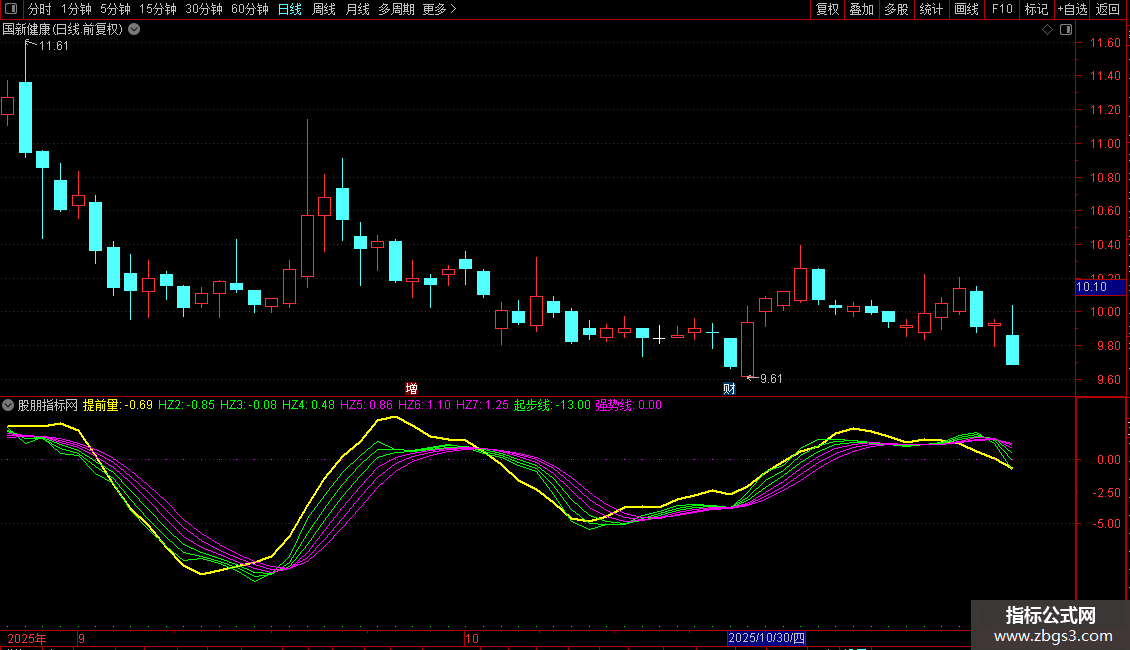
Task: Toggle the left sidebar panel icon
Action: point(11,9)
